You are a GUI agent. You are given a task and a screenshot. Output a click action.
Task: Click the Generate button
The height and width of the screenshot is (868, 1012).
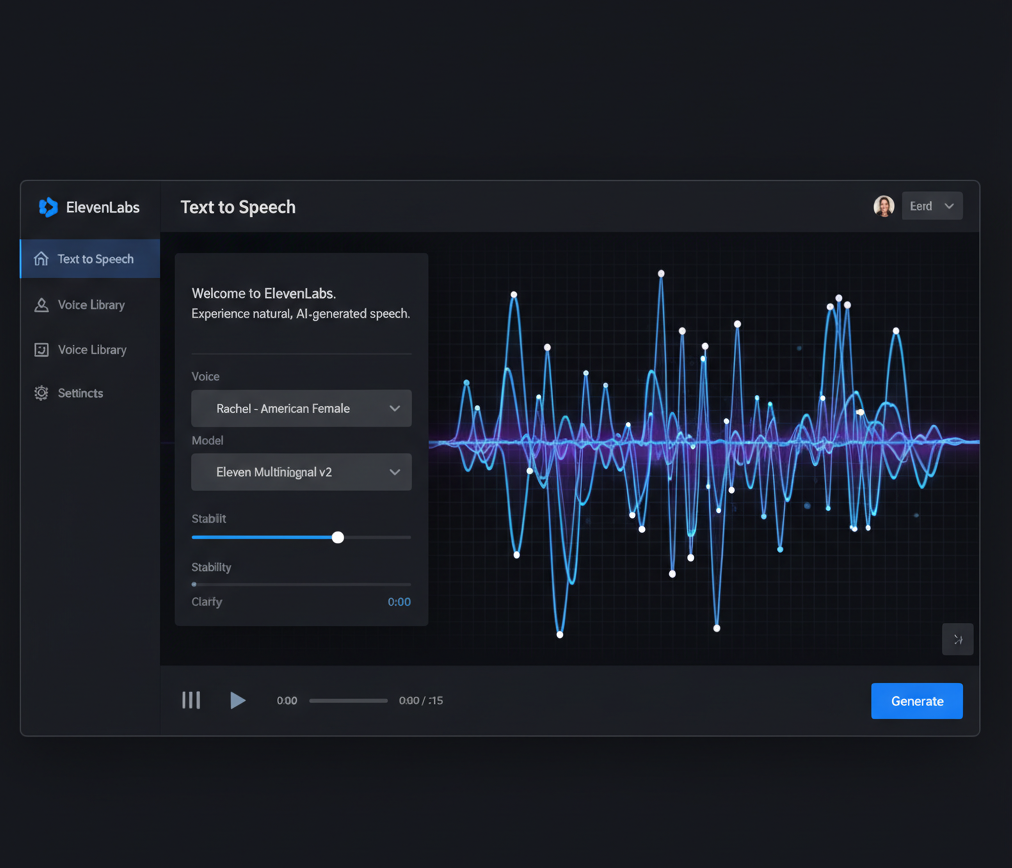[916, 701]
